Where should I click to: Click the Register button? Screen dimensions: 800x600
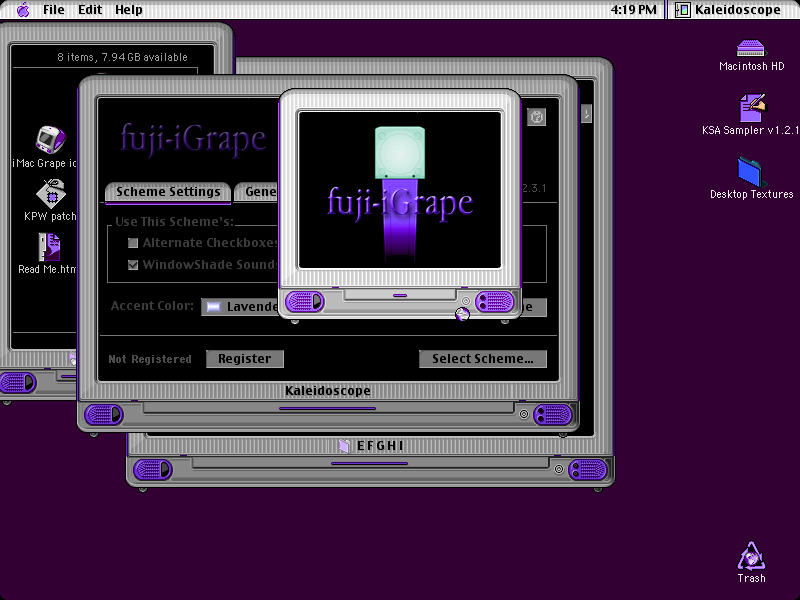[x=245, y=359]
